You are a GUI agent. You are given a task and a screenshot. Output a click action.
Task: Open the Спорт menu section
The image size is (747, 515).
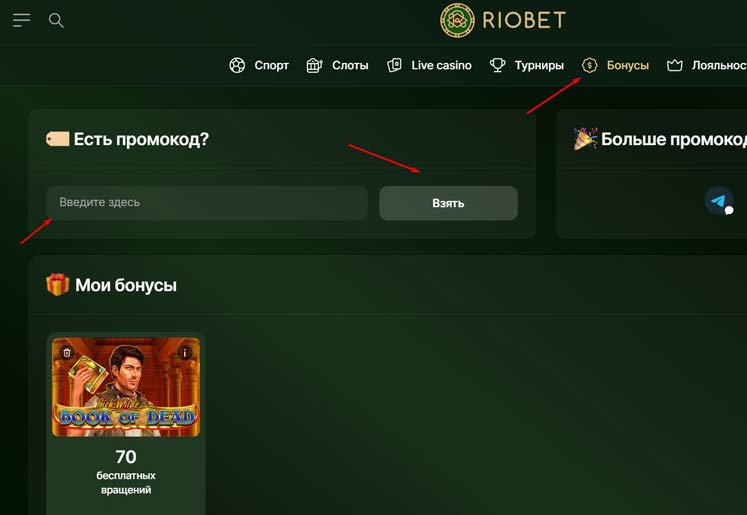coord(272,65)
